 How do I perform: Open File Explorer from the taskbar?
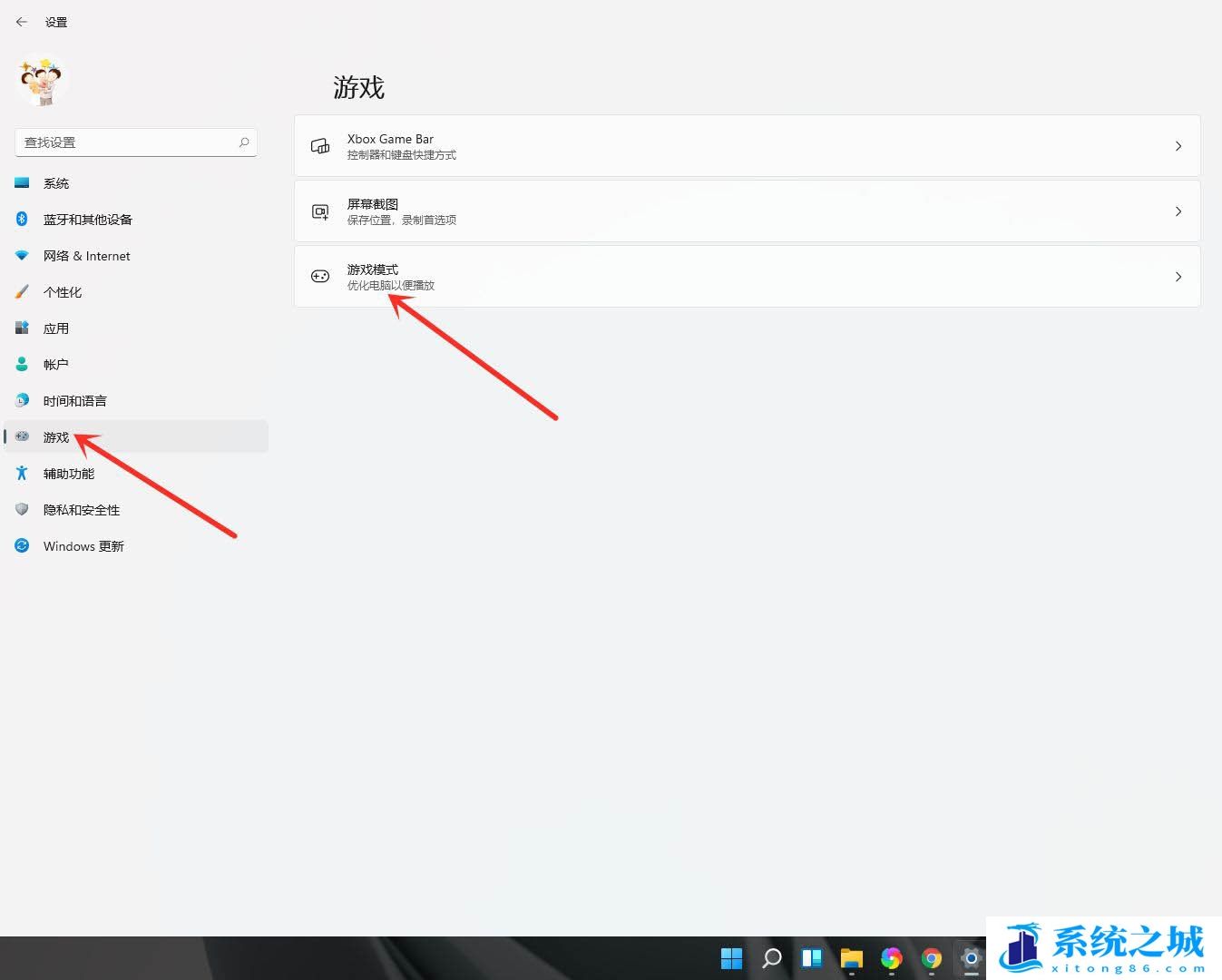coord(851,958)
